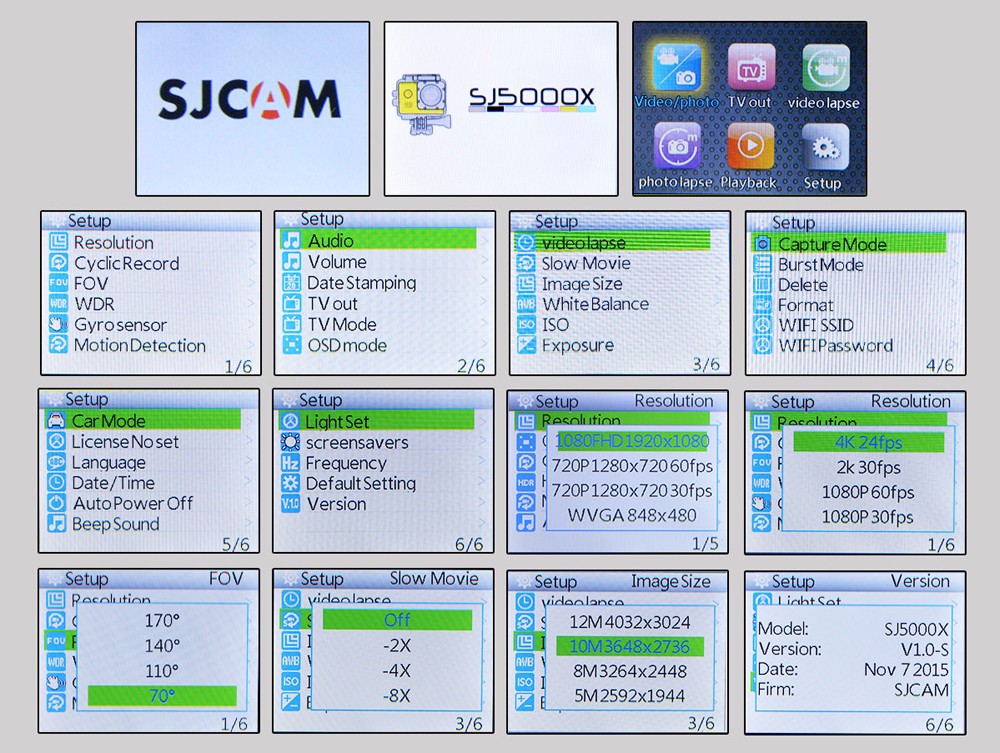1000x753 pixels.
Task: Click the Car Mode car icon
Action: coord(57,421)
